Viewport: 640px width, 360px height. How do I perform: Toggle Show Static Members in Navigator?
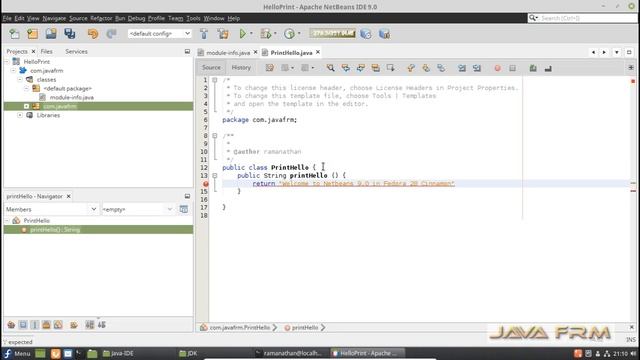tap(35, 325)
